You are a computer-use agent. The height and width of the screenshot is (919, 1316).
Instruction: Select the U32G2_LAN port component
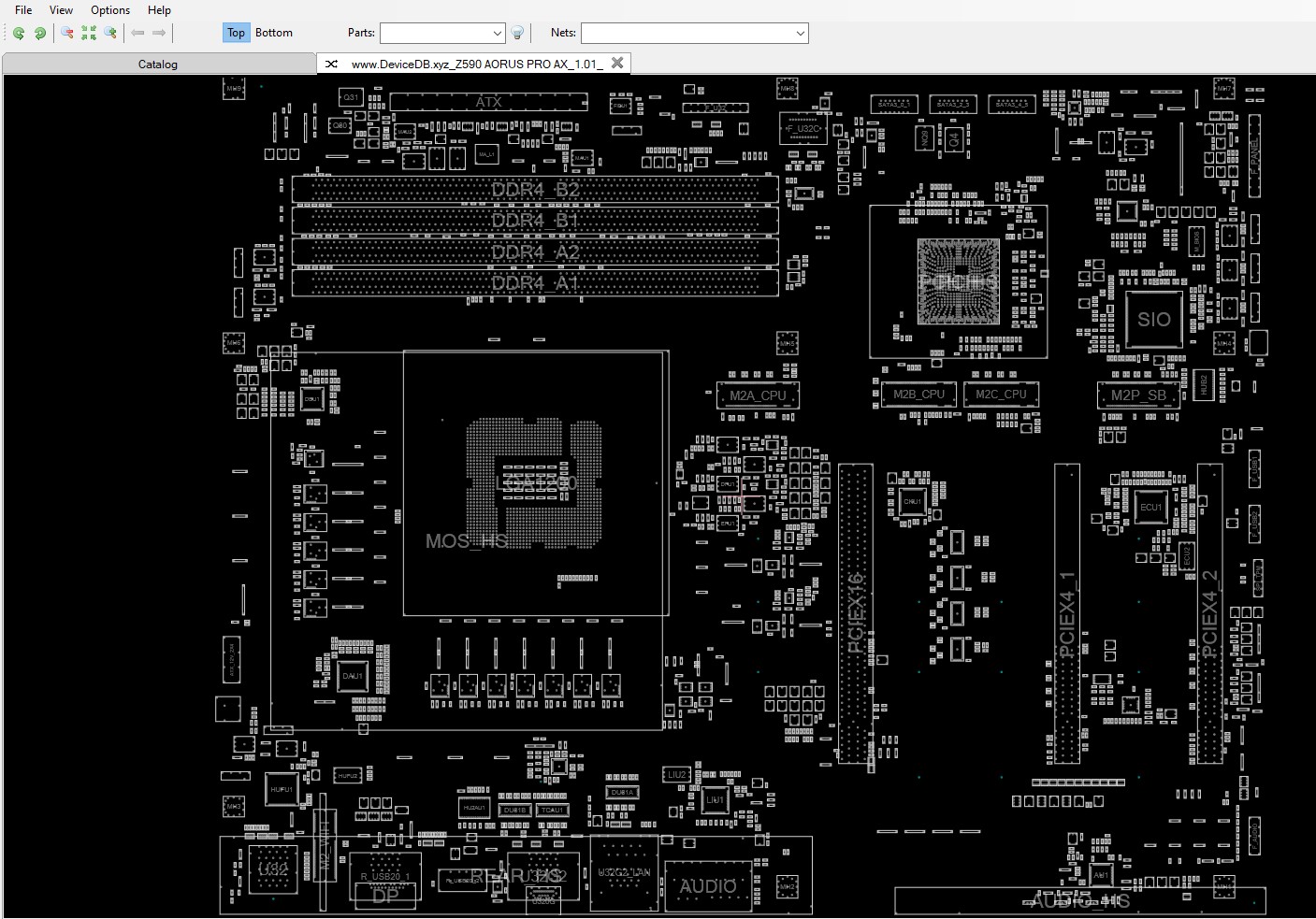click(624, 873)
